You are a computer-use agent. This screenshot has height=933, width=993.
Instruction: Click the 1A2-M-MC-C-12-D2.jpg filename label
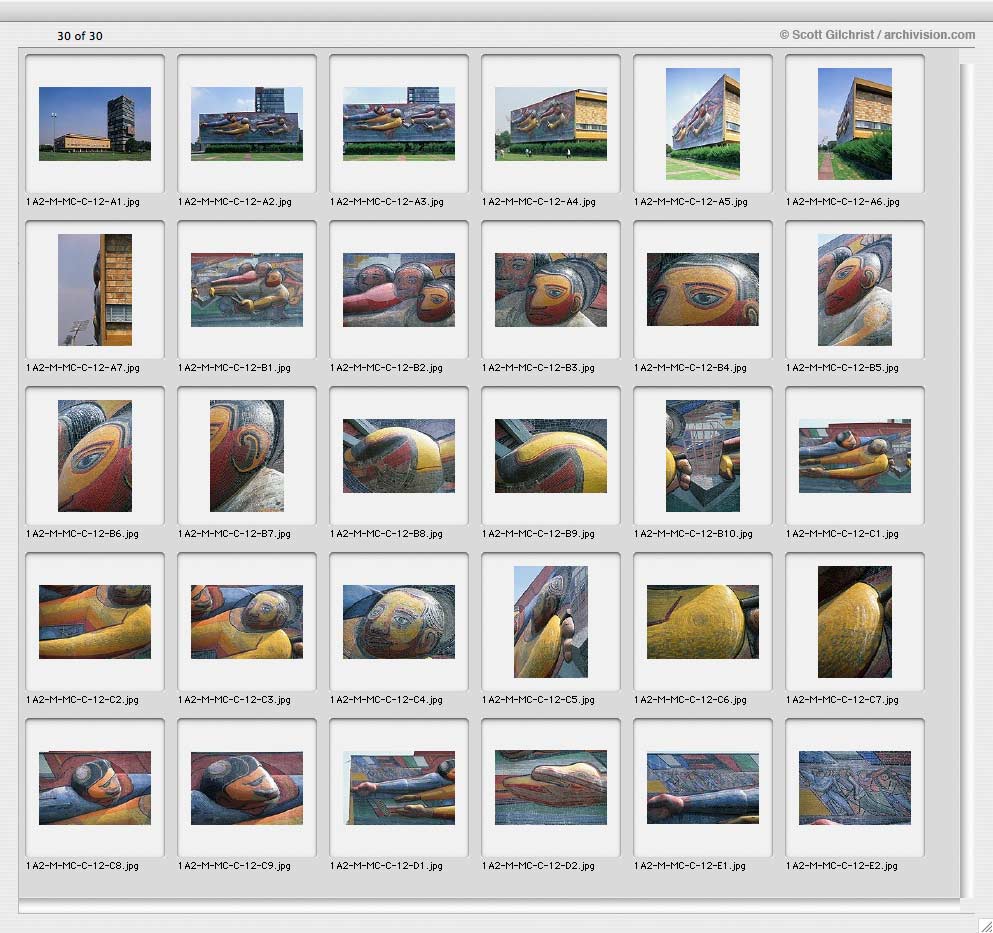click(x=538, y=866)
